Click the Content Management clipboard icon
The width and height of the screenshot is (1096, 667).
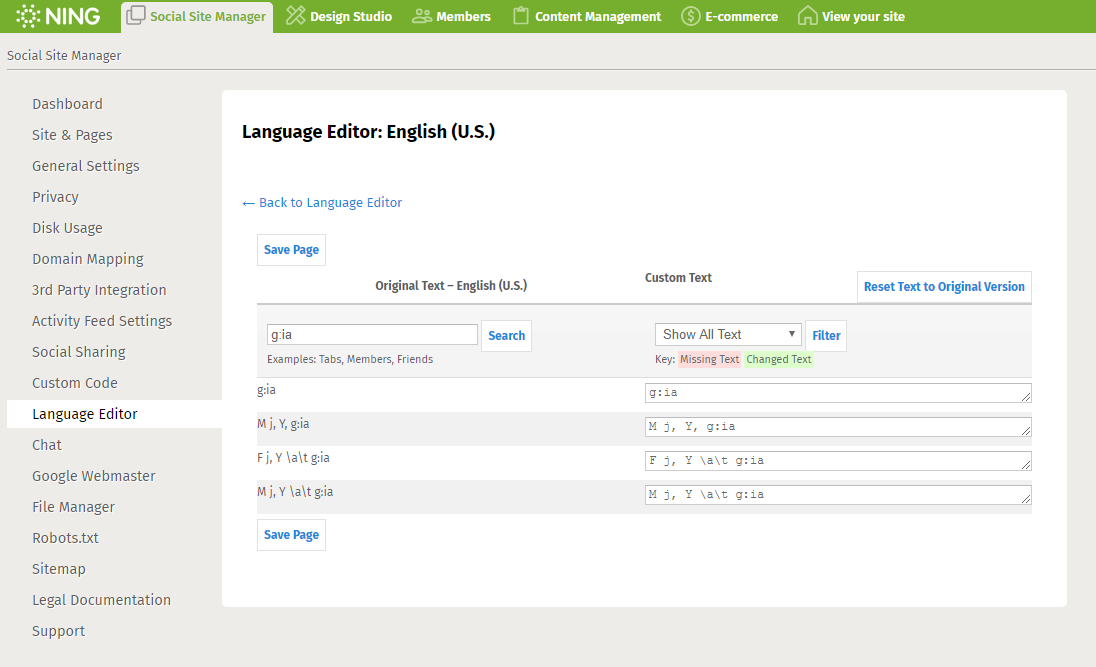coord(520,15)
